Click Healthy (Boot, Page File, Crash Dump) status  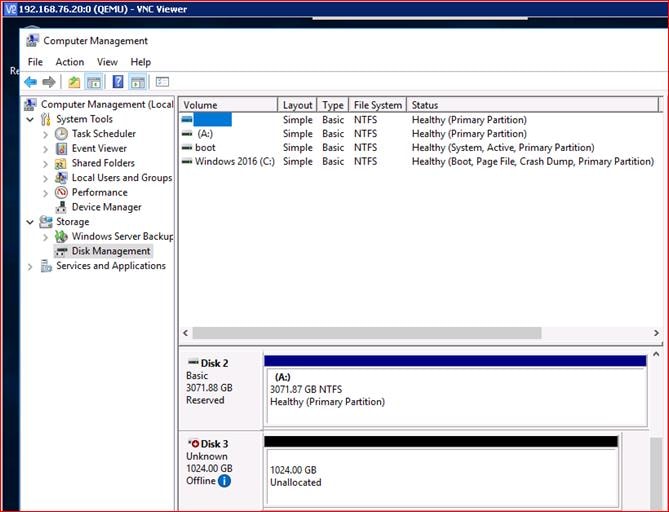click(x=532, y=162)
